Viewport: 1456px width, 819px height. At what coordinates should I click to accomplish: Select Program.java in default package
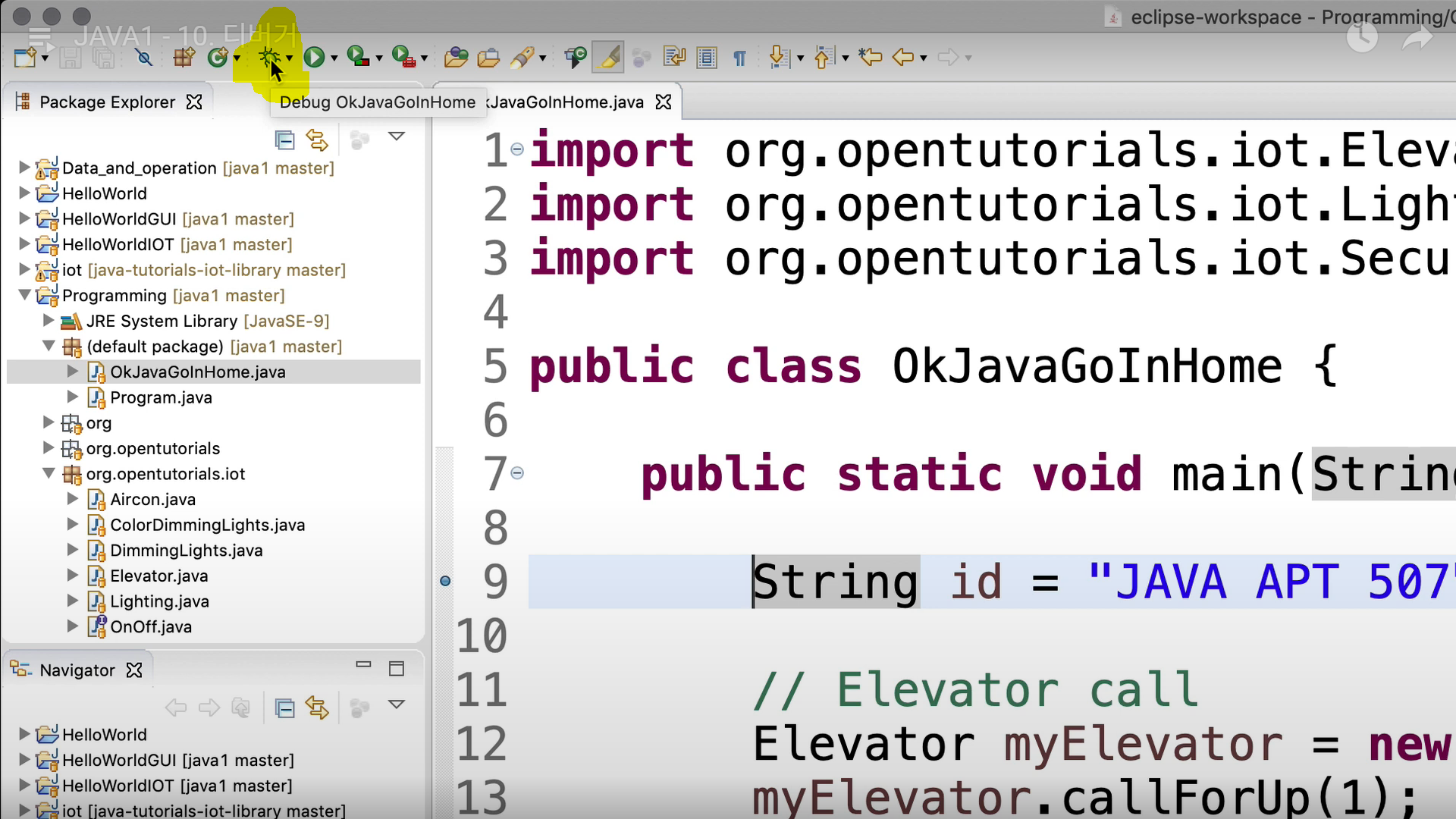[161, 397]
